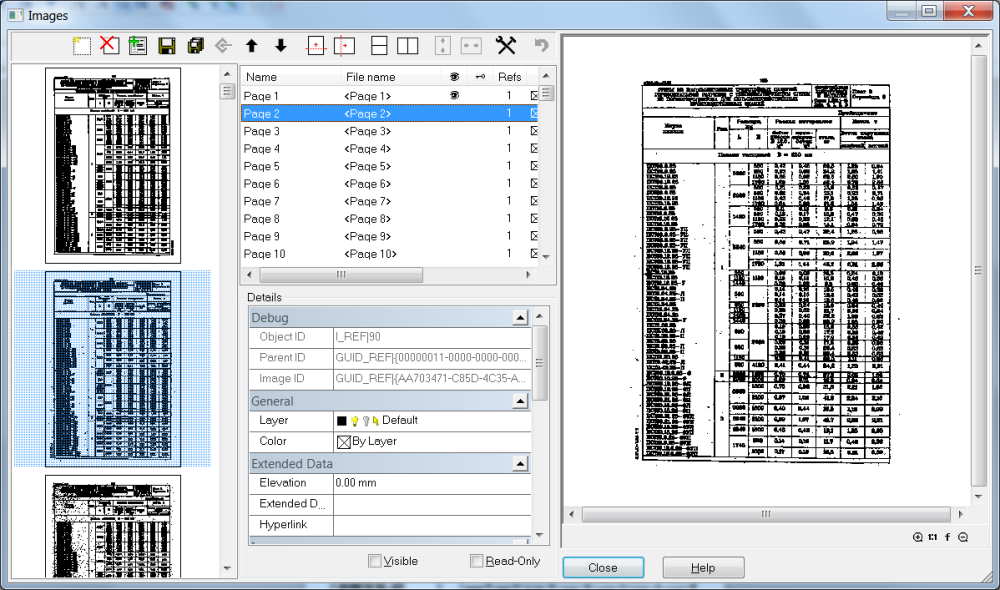Click the Hyperlink value field
The image size is (1000, 590).
pos(432,525)
